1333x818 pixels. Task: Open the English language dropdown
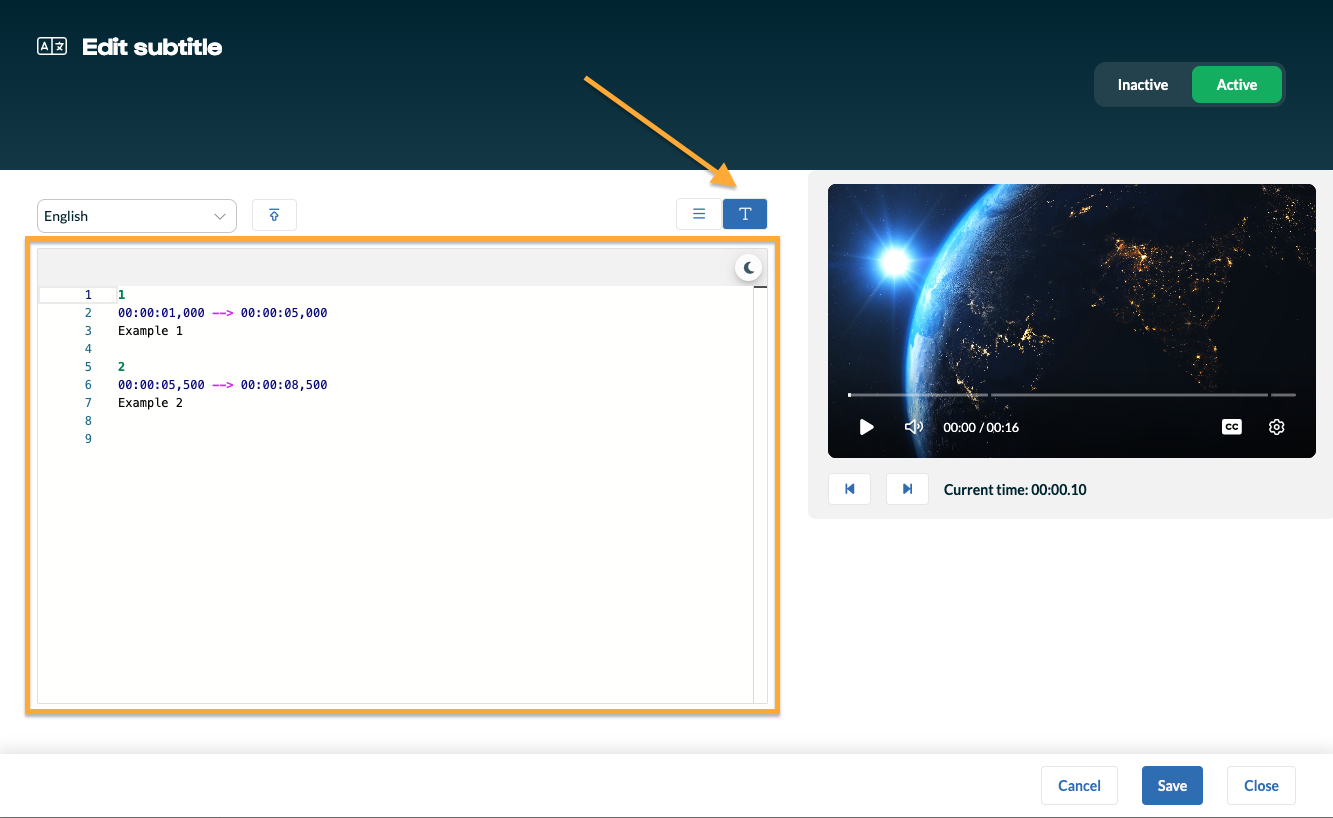(137, 216)
